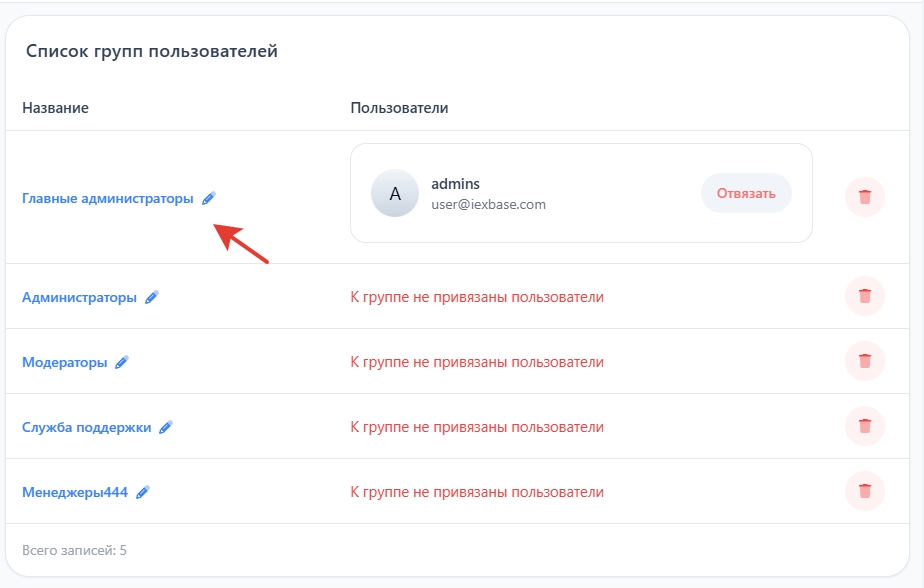Click the admins user name

(455, 184)
